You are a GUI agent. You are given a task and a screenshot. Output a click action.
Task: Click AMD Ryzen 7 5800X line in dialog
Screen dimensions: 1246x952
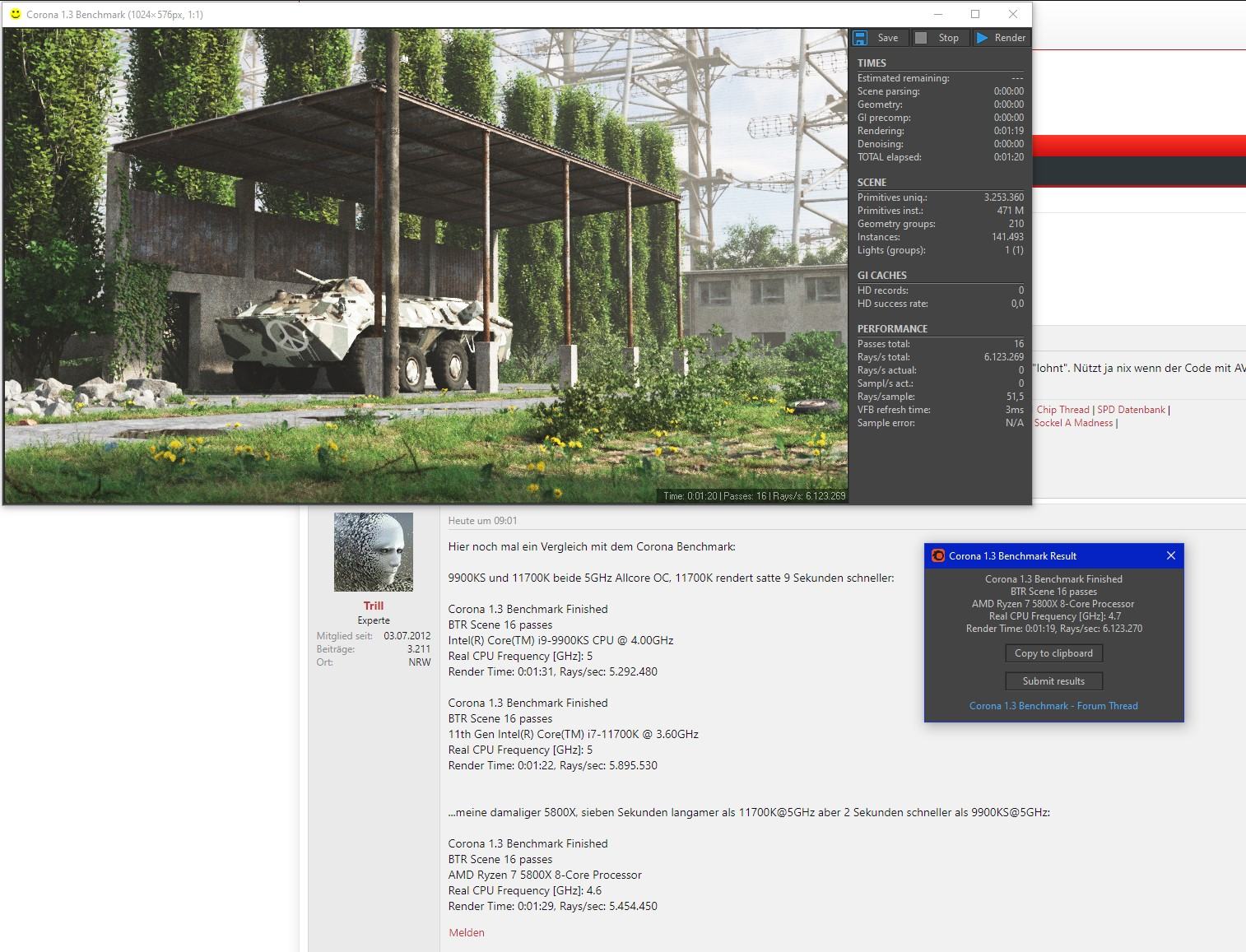click(1053, 604)
